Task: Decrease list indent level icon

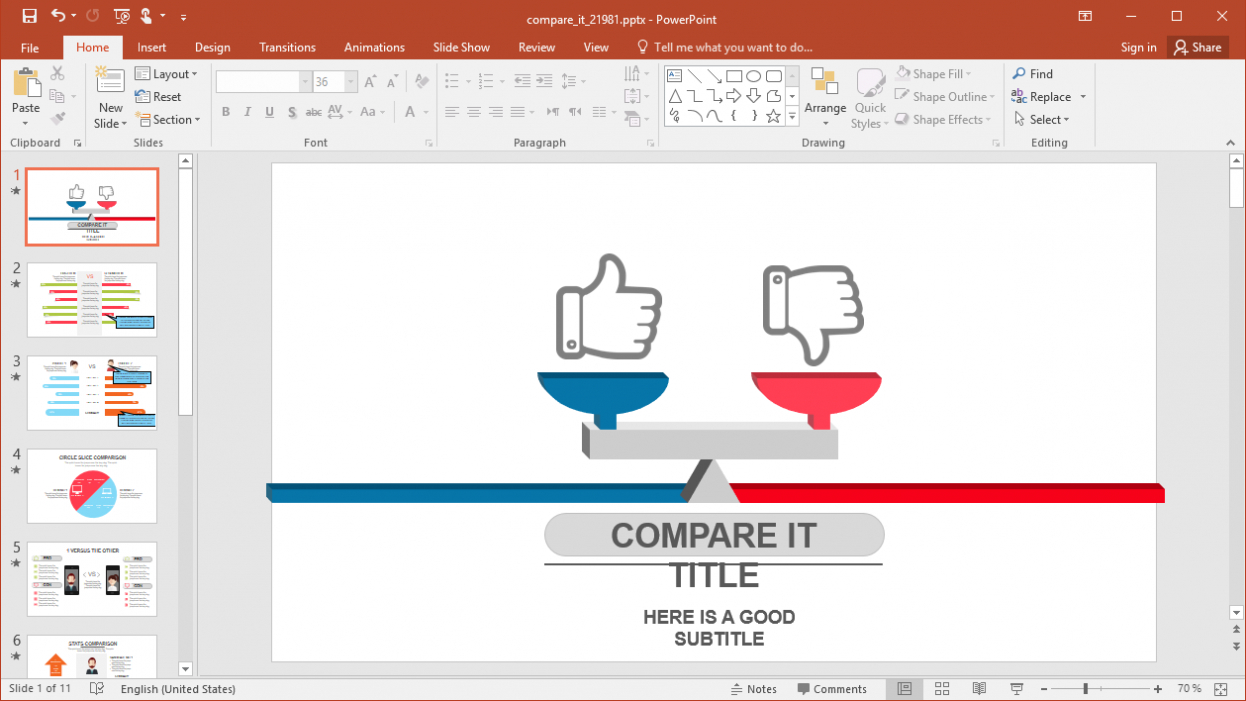Action: (x=522, y=82)
